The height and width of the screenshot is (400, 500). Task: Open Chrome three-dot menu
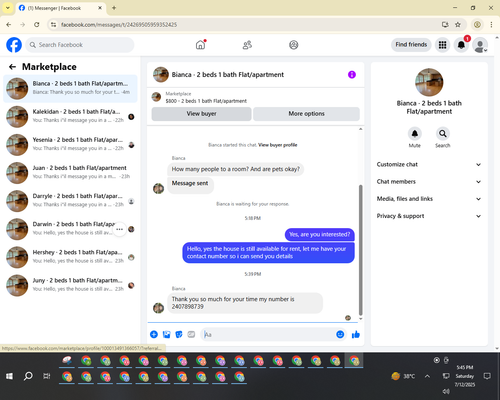(491, 25)
